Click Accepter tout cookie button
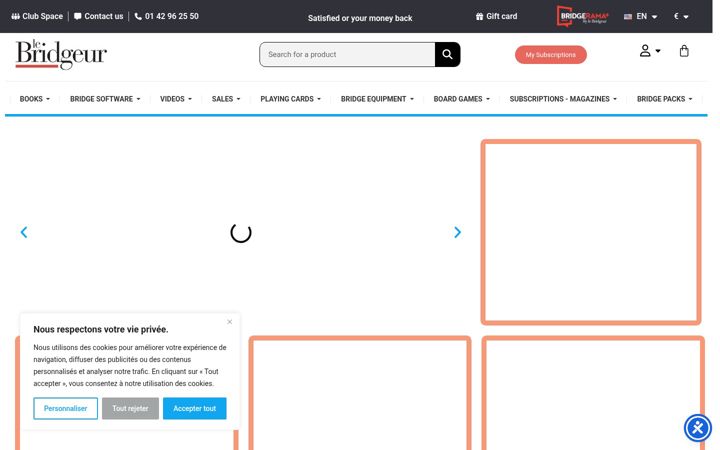 tap(195, 408)
